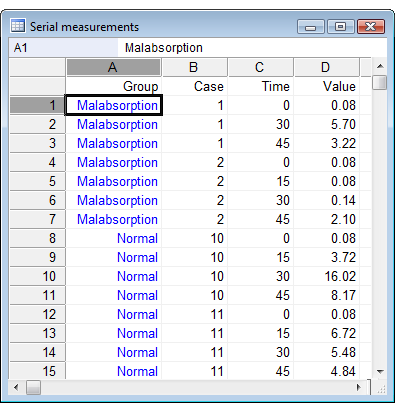Image resolution: width=395 pixels, height=403 pixels.
Task: Click the horizontal scrollbar thumb
Action: tap(33, 387)
